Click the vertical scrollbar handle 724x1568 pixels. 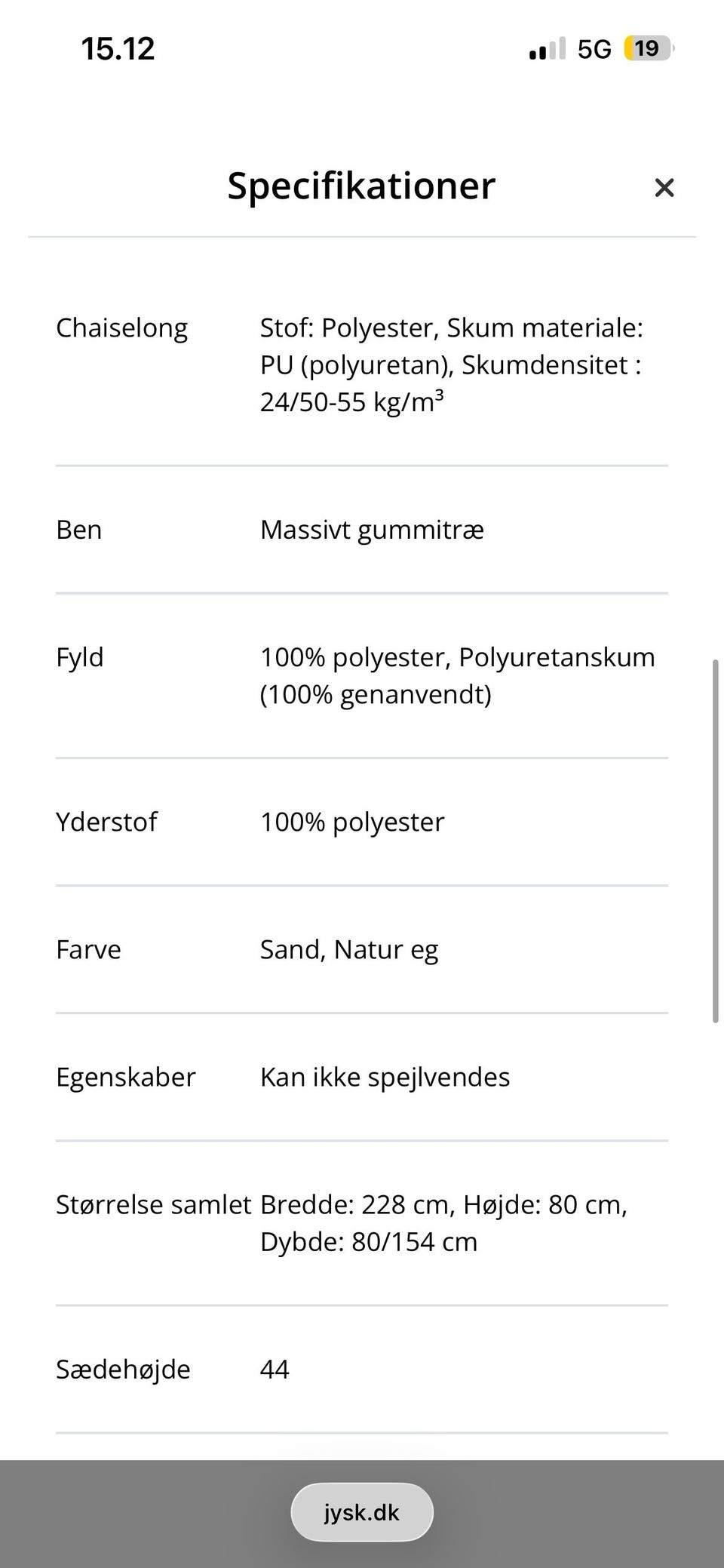coord(715,841)
